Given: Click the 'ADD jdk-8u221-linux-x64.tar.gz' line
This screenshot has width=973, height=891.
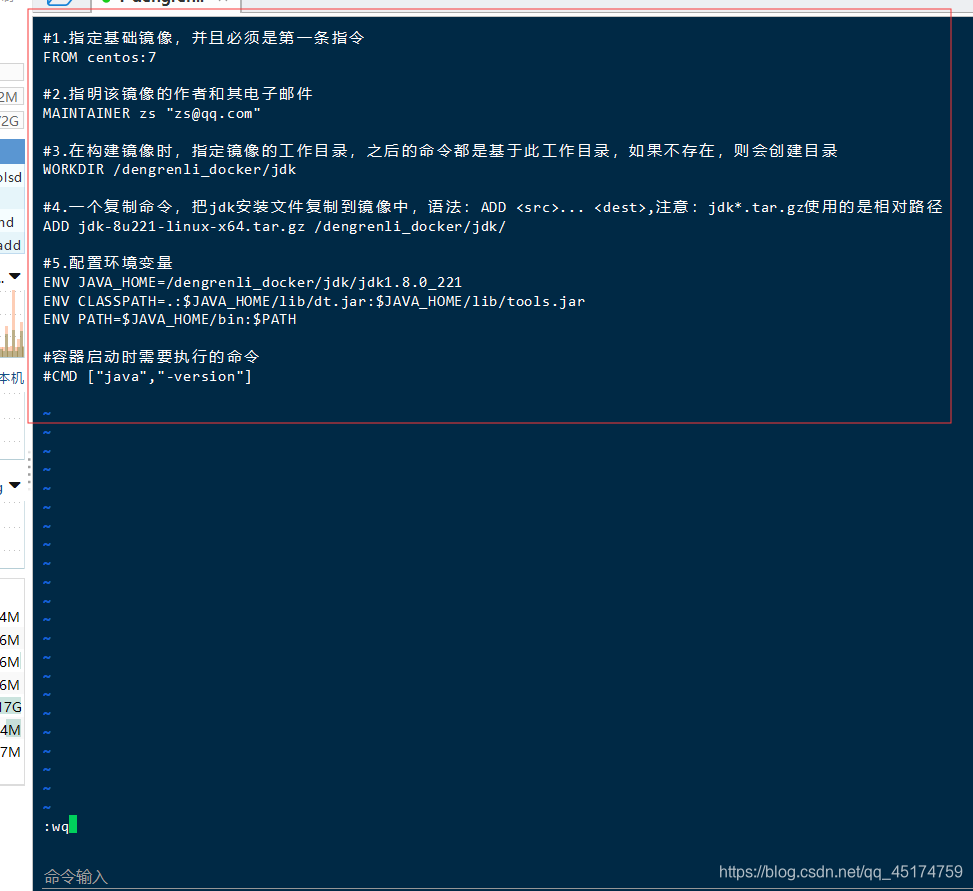Looking at the screenshot, I should pos(274,226).
